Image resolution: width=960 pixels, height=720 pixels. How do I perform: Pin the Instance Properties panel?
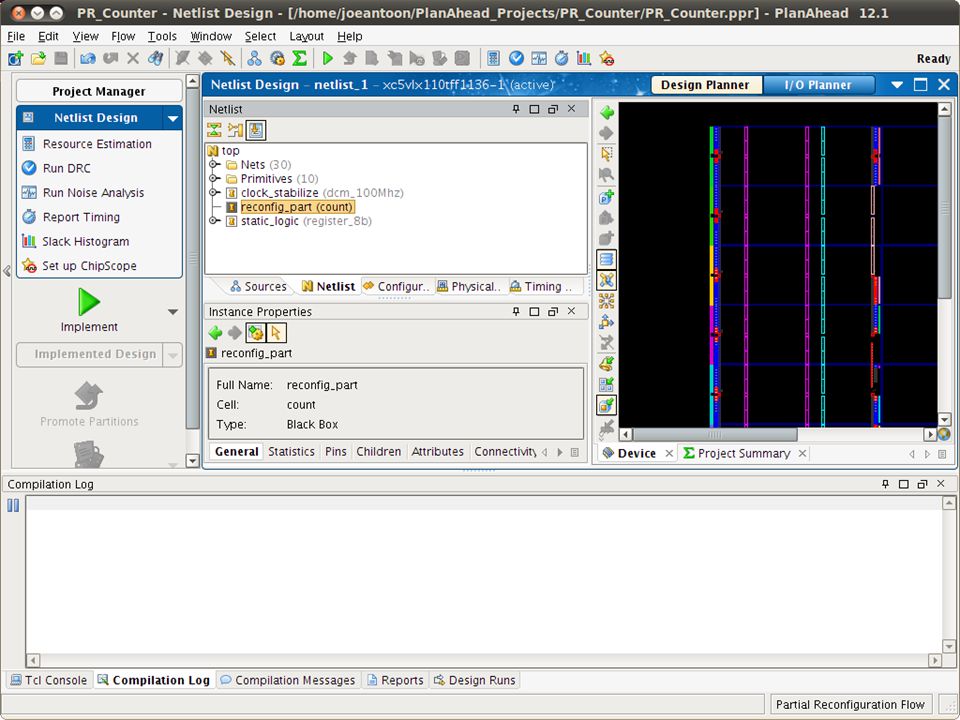(516, 312)
